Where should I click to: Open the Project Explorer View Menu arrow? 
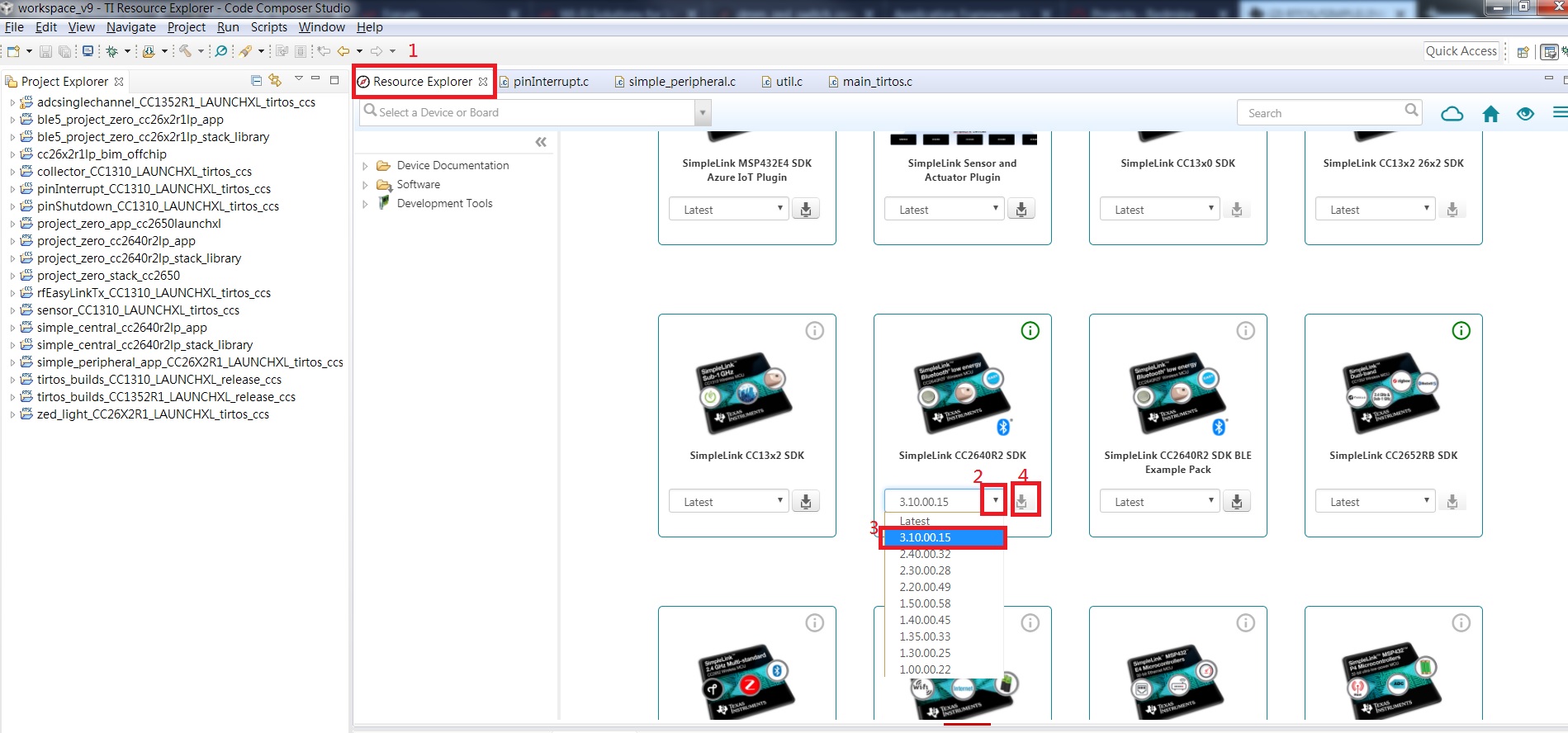[298, 79]
